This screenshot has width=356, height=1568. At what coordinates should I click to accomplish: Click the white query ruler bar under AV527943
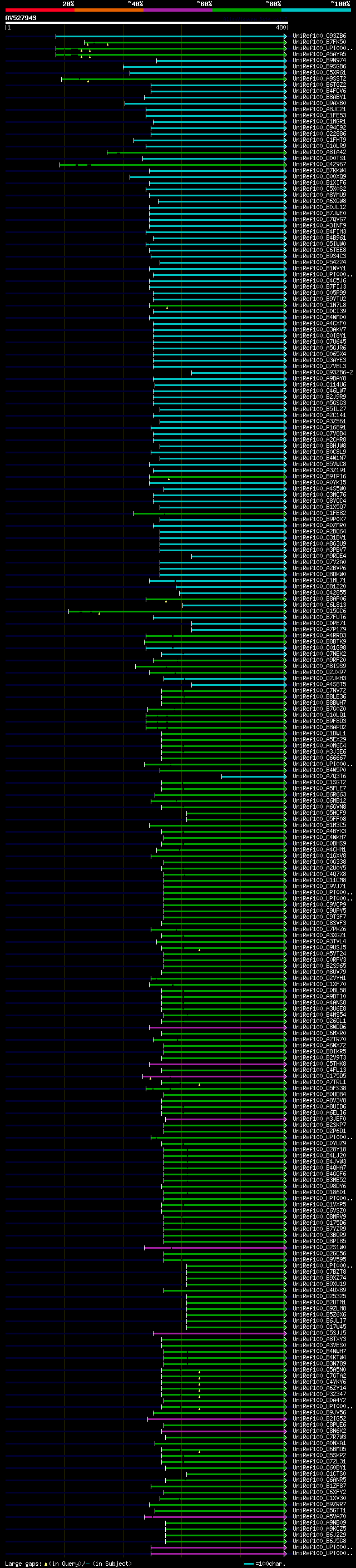[x=147, y=22]
